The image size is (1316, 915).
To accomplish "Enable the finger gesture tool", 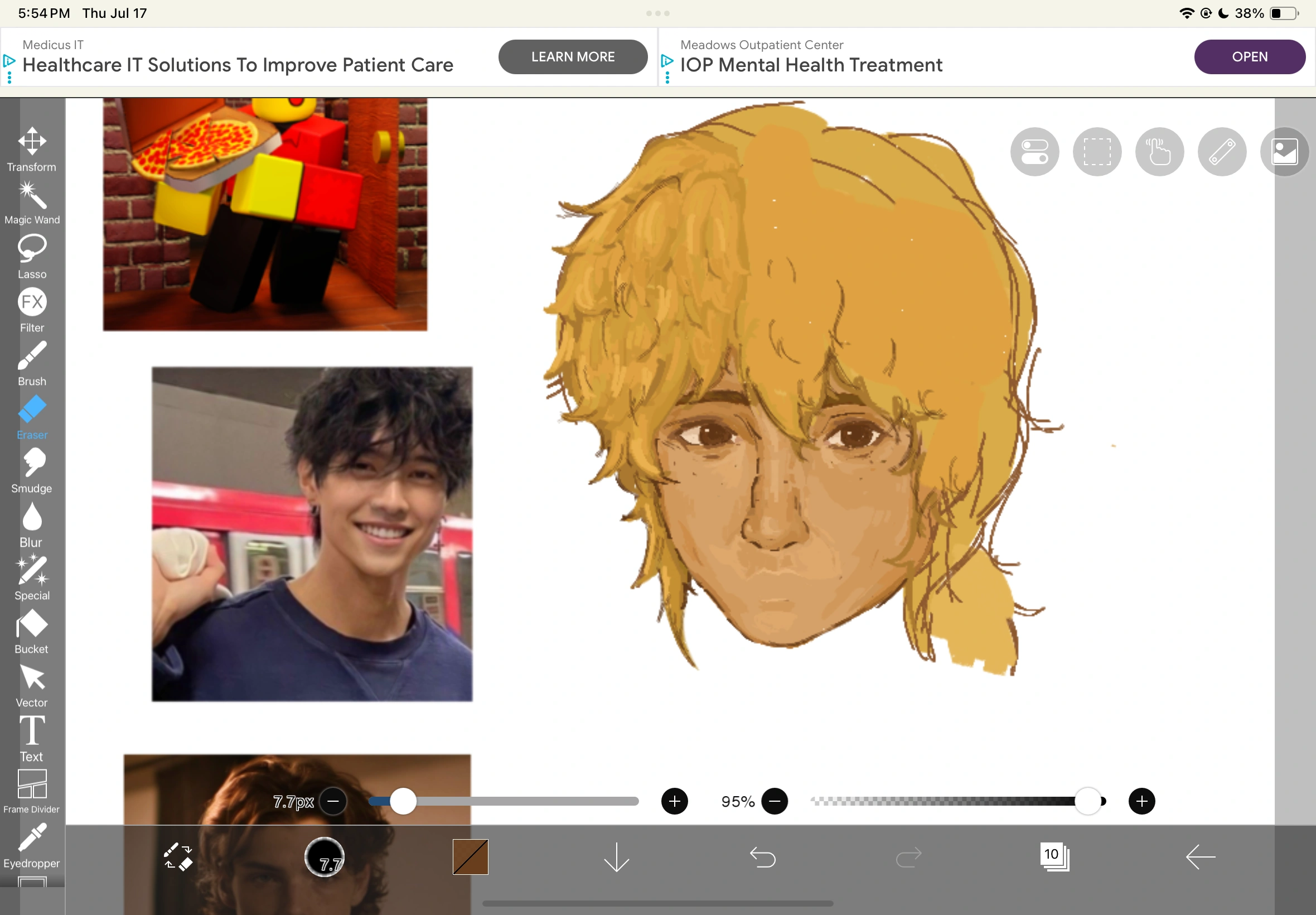I will 1159,151.
